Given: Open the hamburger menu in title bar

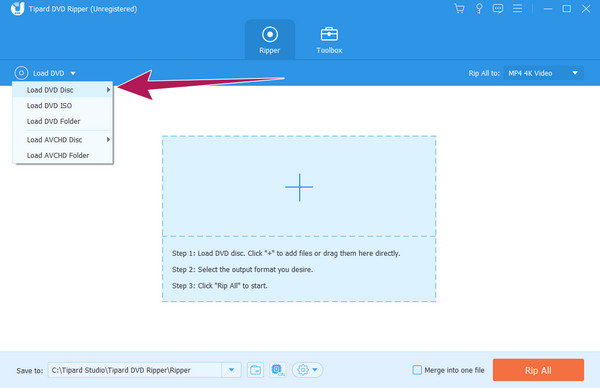Looking at the screenshot, I should click(x=517, y=8).
